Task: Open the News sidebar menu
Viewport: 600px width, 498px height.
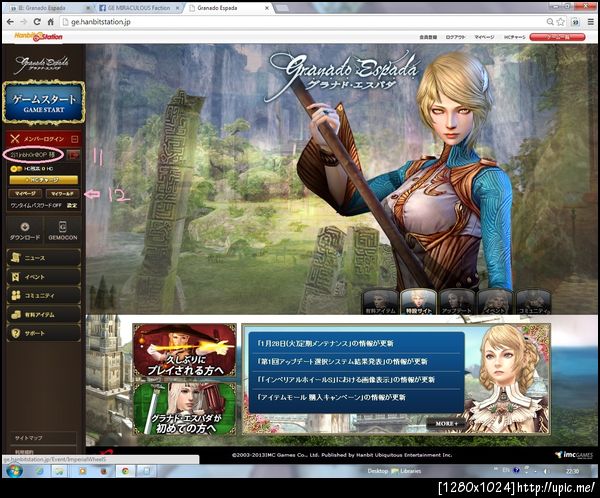Action: click(44, 258)
